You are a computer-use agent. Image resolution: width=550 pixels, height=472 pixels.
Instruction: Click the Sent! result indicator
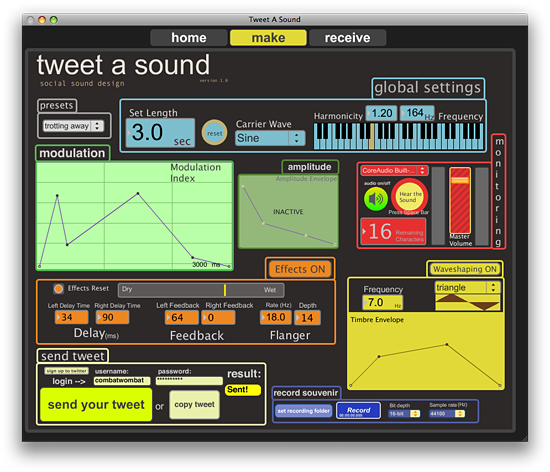point(243,390)
